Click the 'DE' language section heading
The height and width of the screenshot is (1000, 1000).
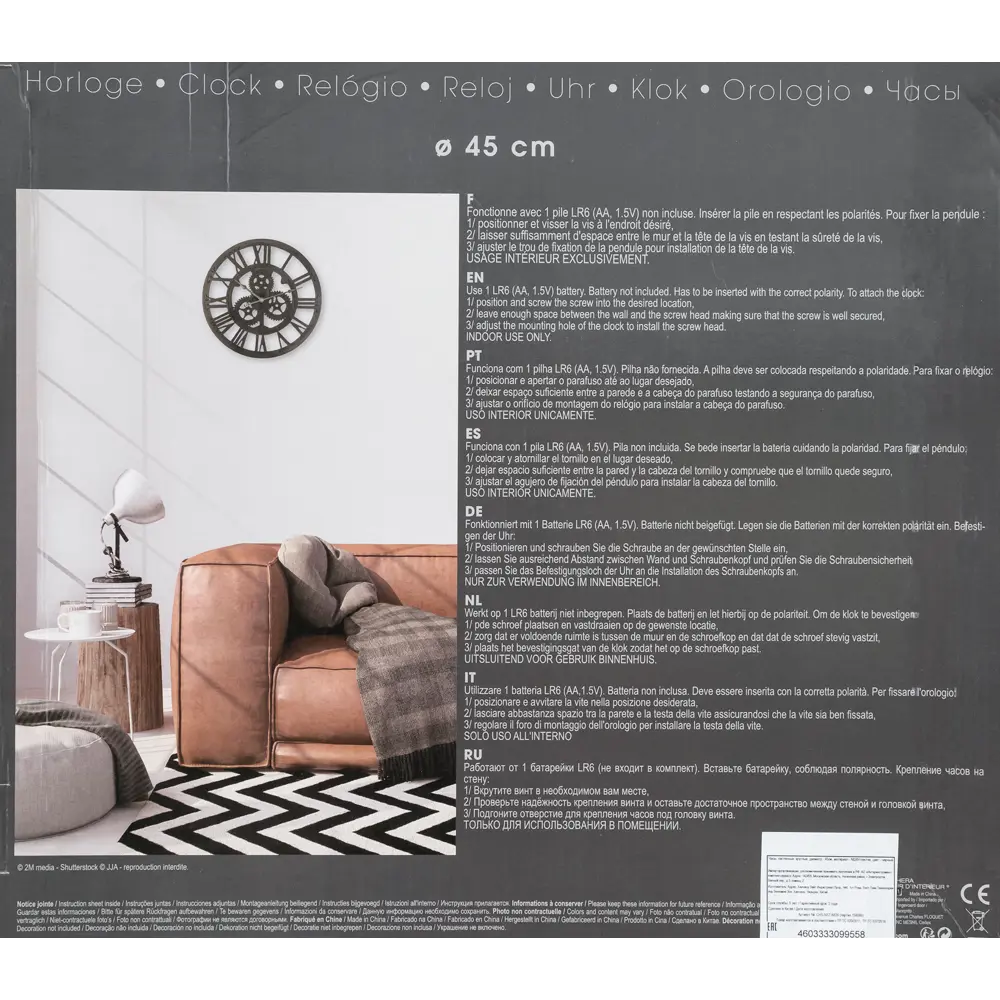click(475, 510)
